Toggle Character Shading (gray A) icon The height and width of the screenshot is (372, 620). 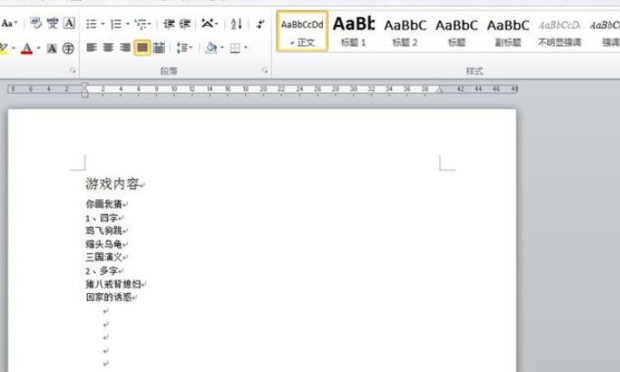pyautogui.click(x=51, y=48)
